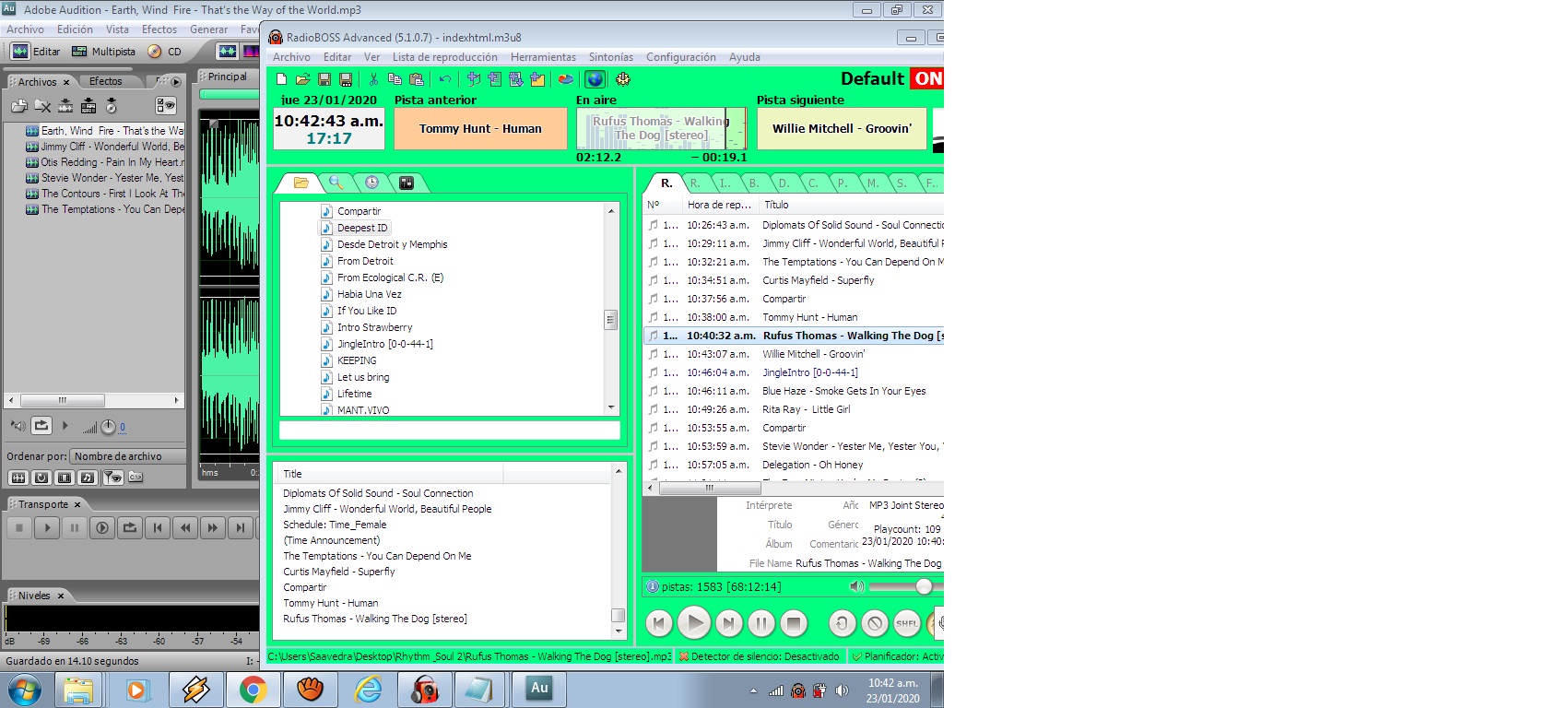
Task: Switch Audition to CD view
Action: [x=166, y=52]
